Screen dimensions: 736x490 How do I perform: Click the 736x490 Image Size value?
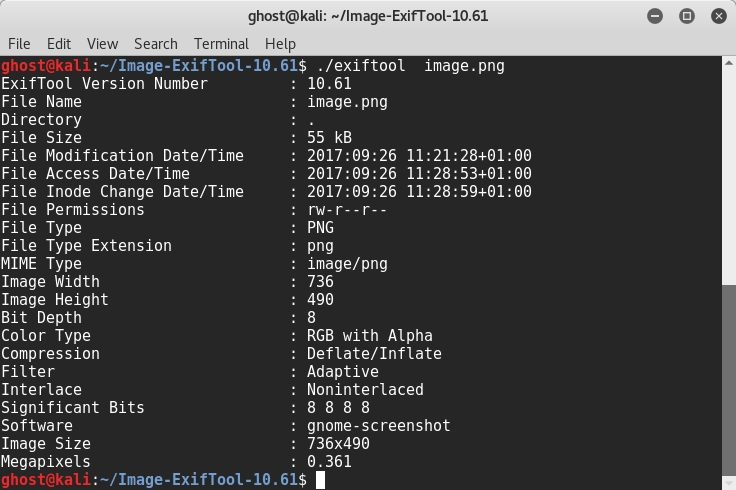pos(338,444)
